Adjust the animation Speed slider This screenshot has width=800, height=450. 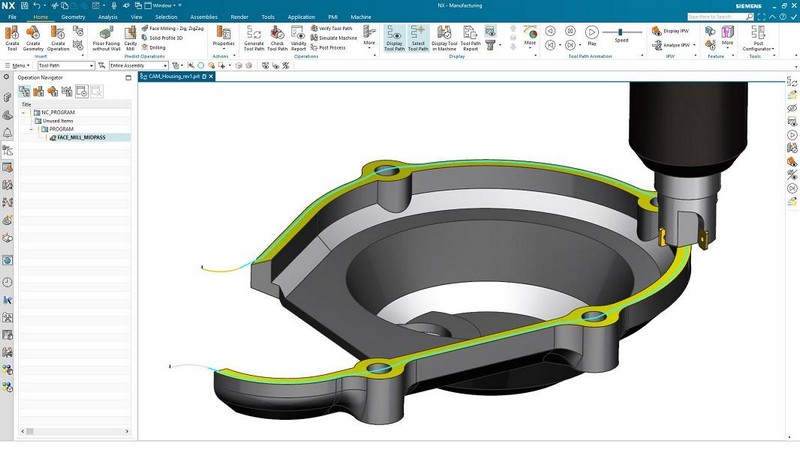click(621, 32)
